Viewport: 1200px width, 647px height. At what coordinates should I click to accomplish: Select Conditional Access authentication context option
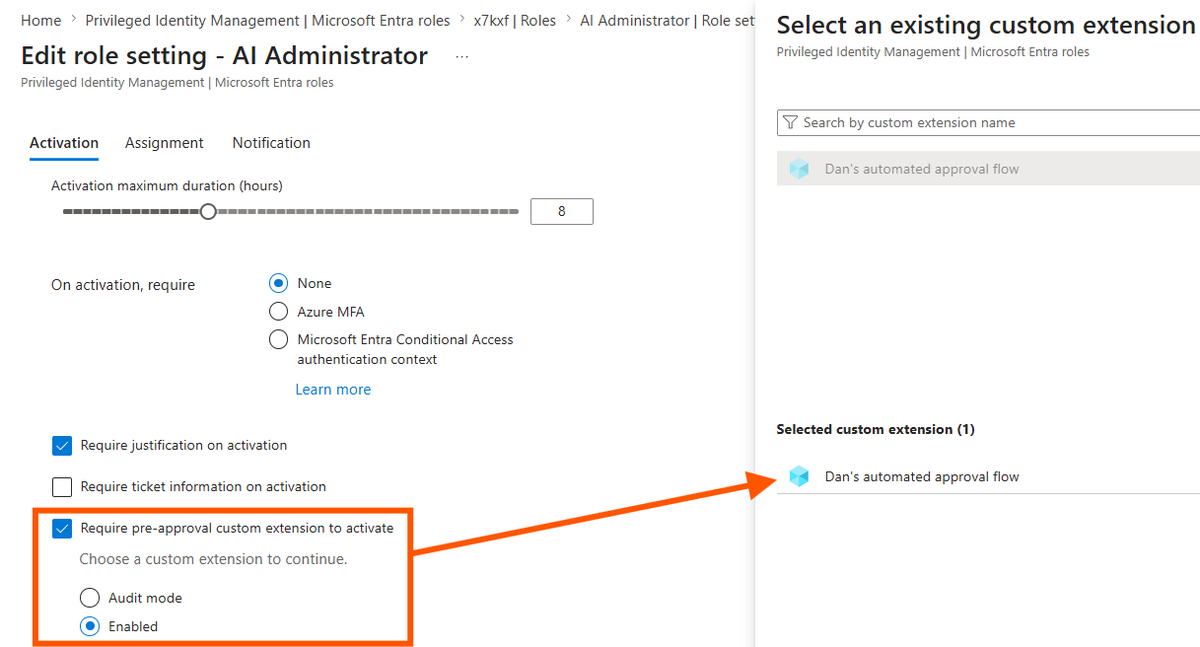[x=279, y=340]
